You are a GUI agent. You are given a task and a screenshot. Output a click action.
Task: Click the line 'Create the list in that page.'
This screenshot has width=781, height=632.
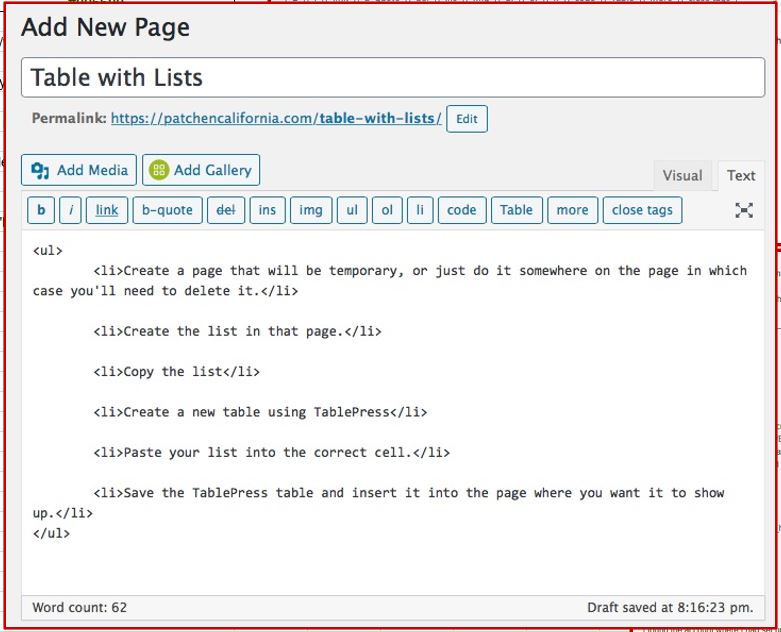click(237, 332)
